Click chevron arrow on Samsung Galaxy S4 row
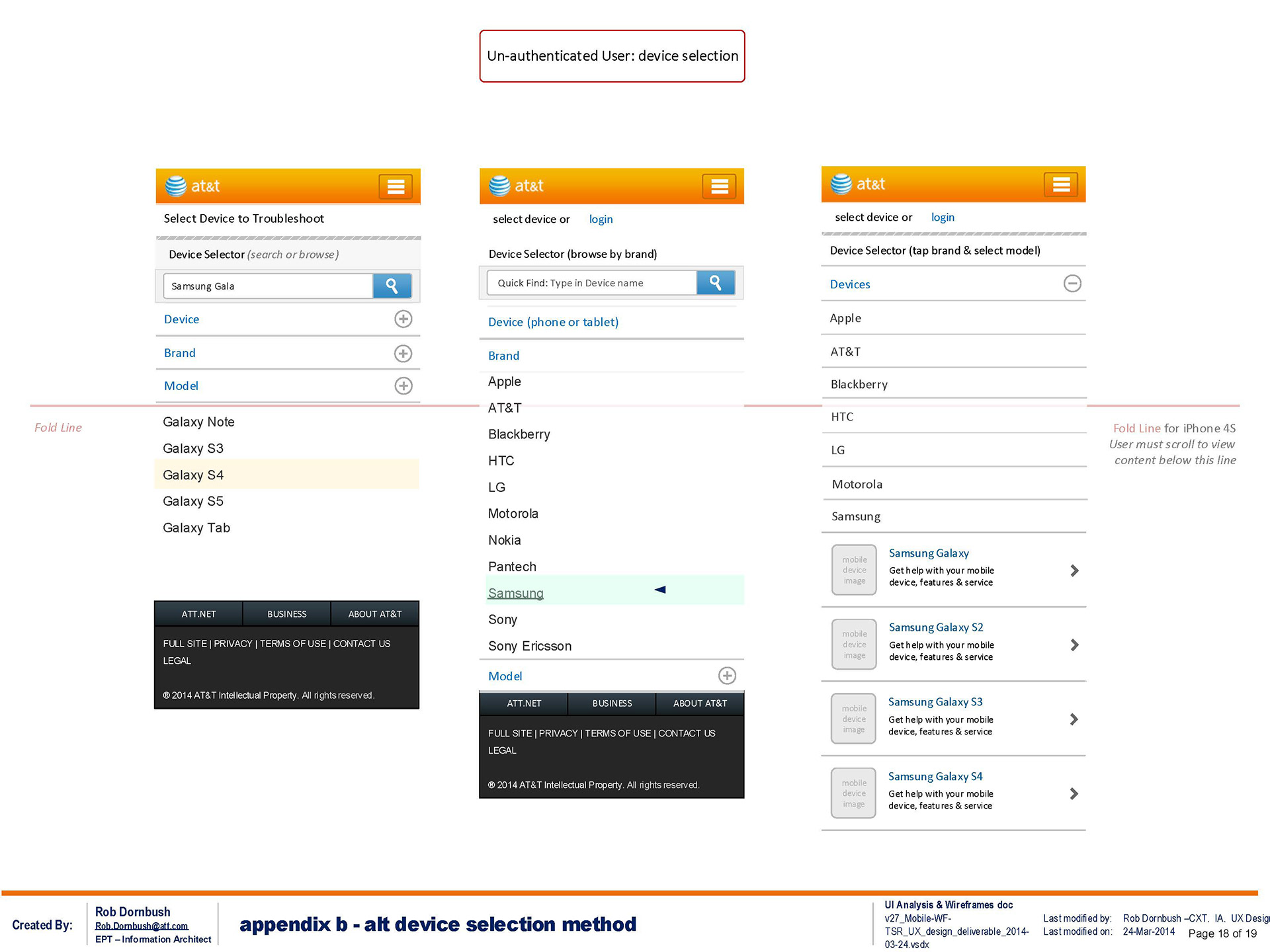Viewport: 1270px width, 952px height. 1074,793
